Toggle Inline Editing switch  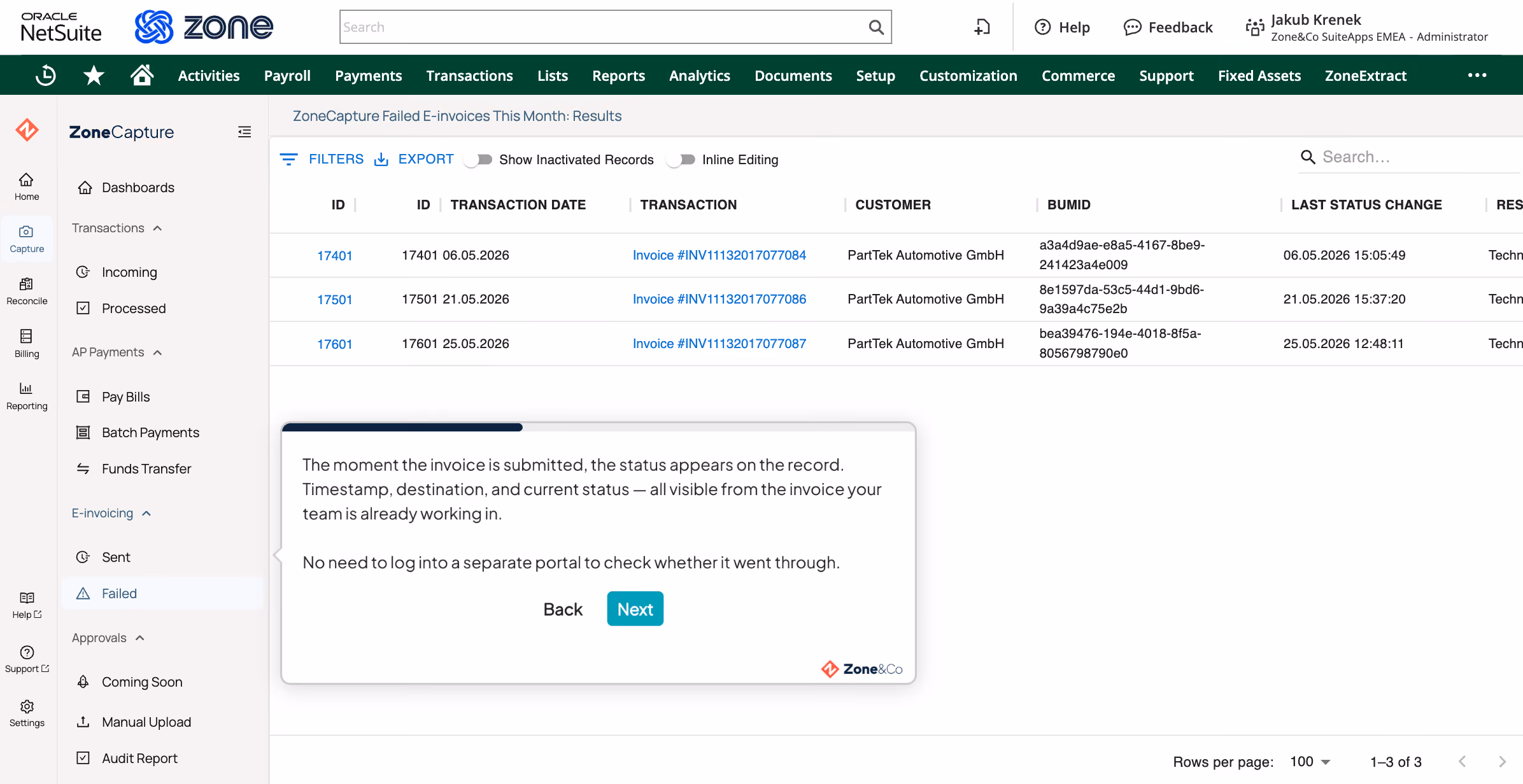click(681, 159)
